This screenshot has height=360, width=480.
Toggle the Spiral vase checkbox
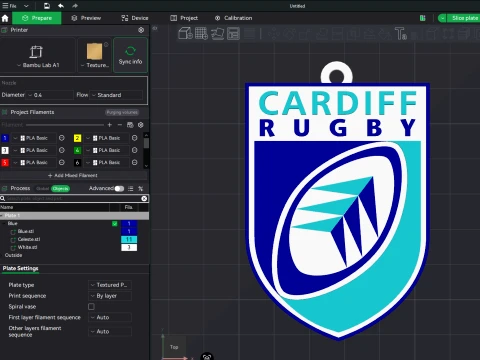91,307
